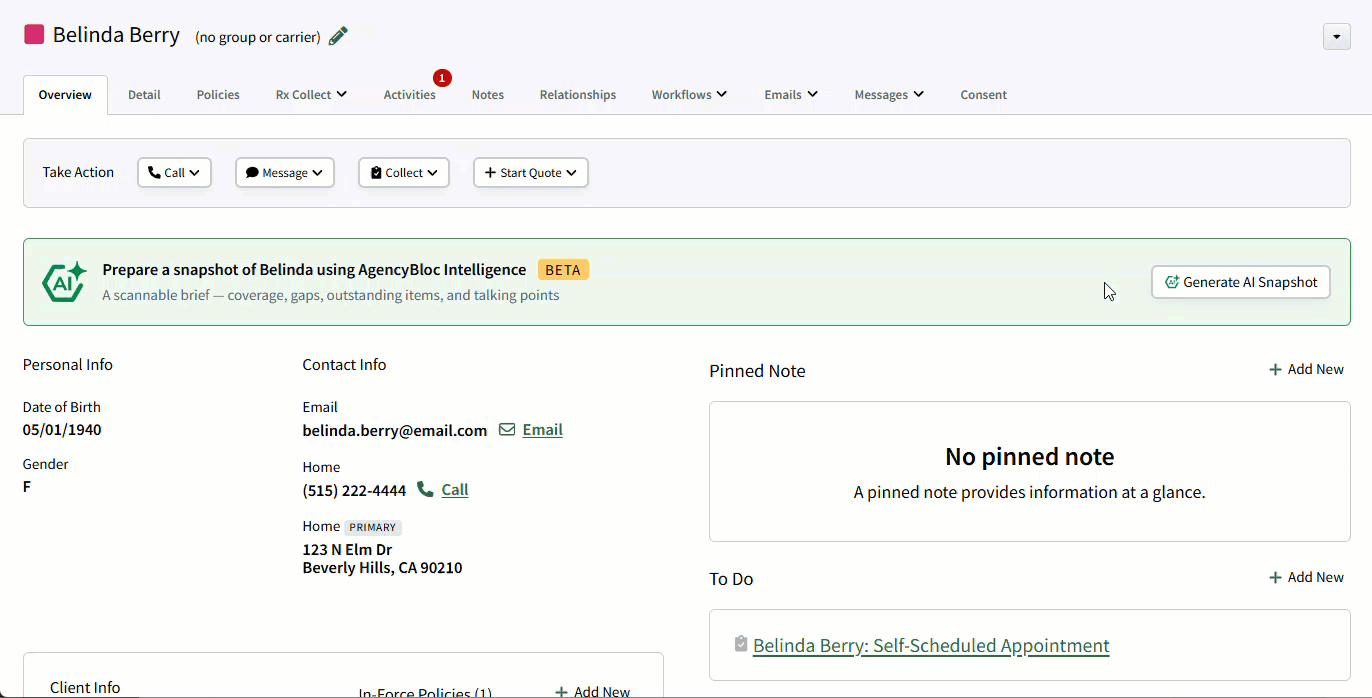1372x698 pixels.
Task: Click the phone number (515) 222-4444
Action: [354, 491]
